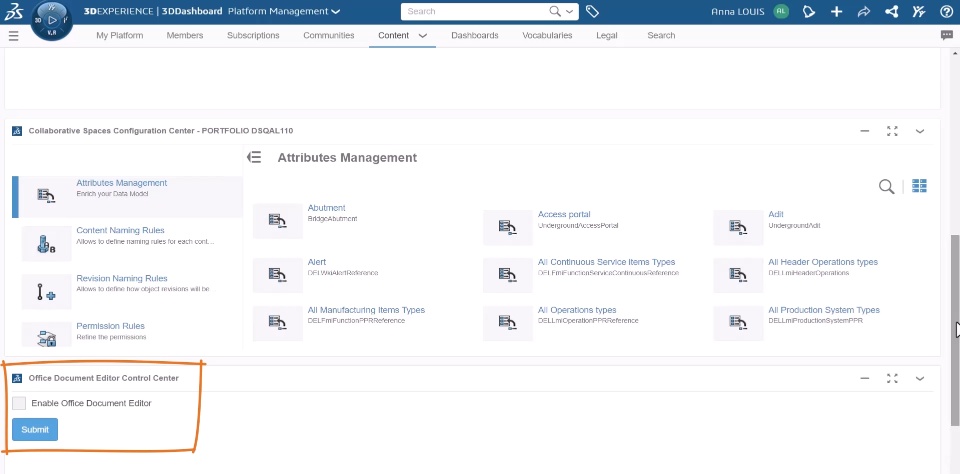Click the search magnifier in Attributes Management
The width and height of the screenshot is (960, 474).
tap(886, 187)
